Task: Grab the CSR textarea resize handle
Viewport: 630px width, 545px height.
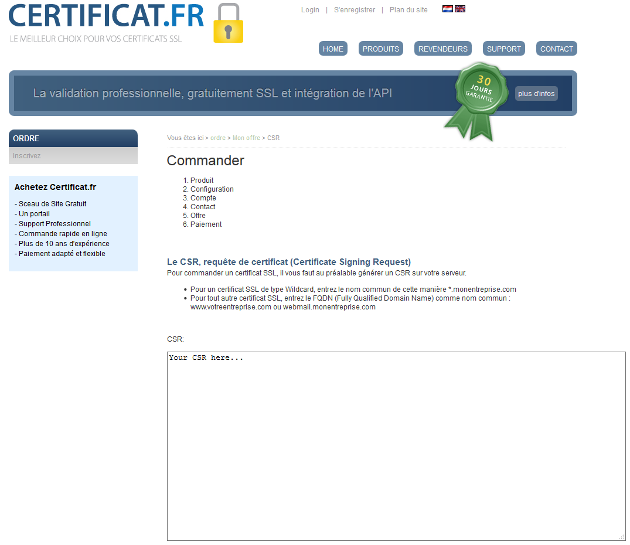Action: [622, 537]
